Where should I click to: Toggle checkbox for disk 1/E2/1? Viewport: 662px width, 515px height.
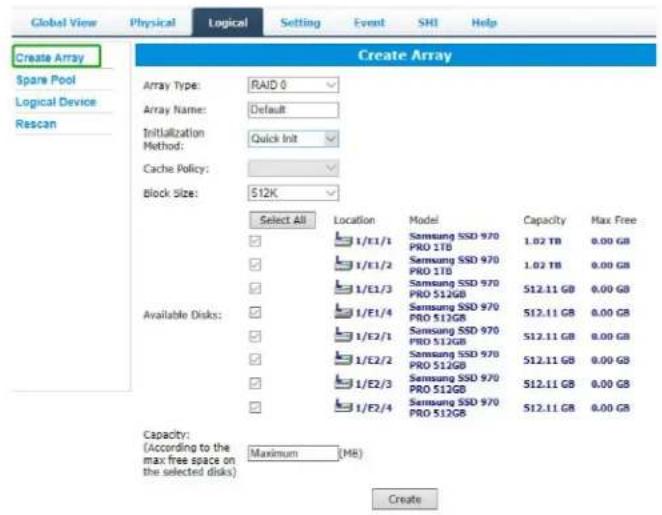[x=255, y=336]
